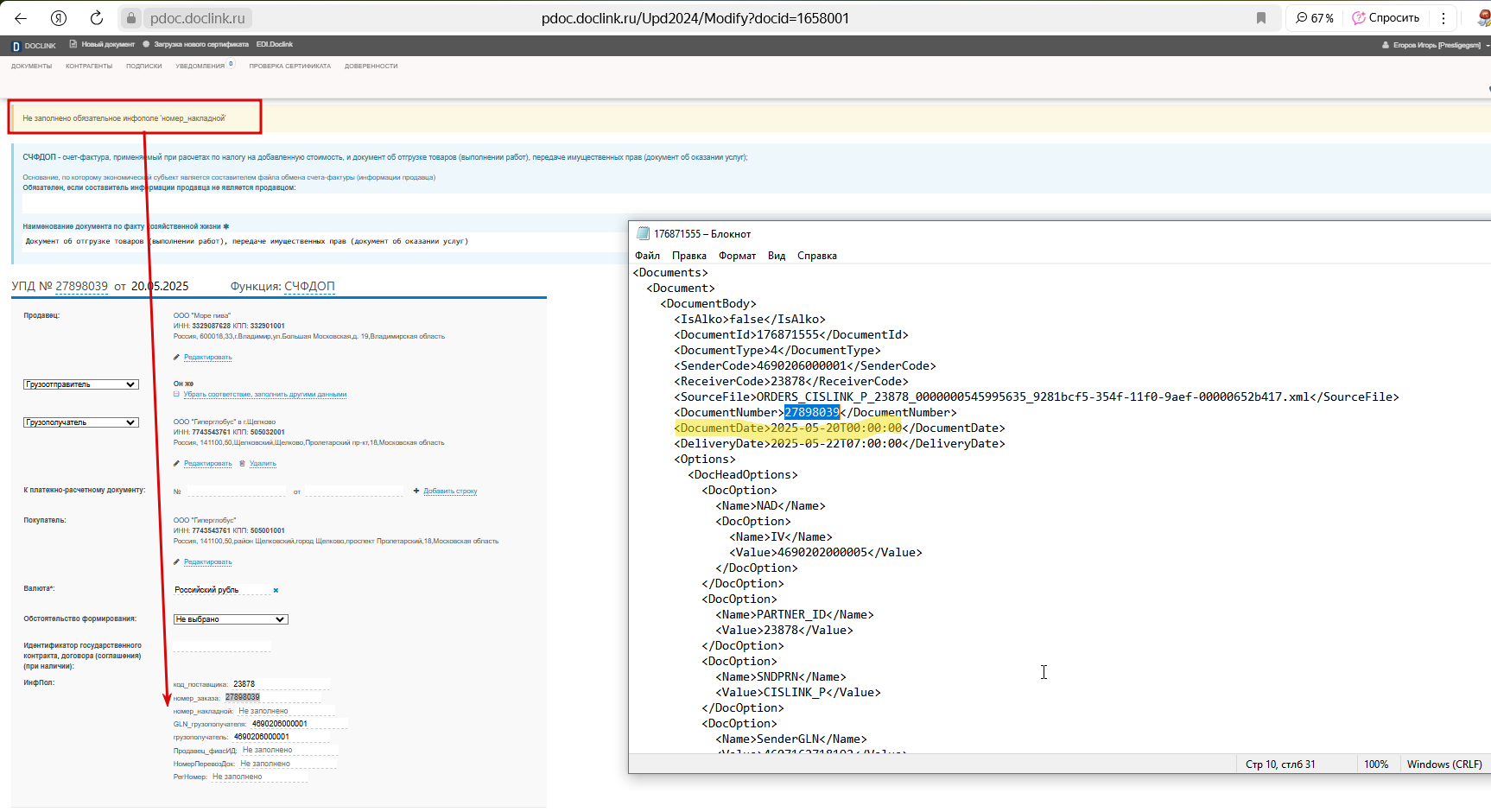This screenshot has height=812, width=1491.
Task: Open the Правка menu in Notepad
Action: pos(689,256)
